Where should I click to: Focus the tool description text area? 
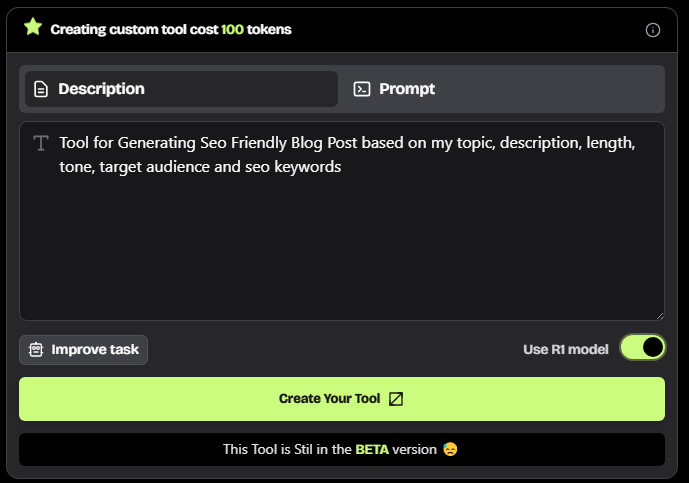[x=342, y=221]
